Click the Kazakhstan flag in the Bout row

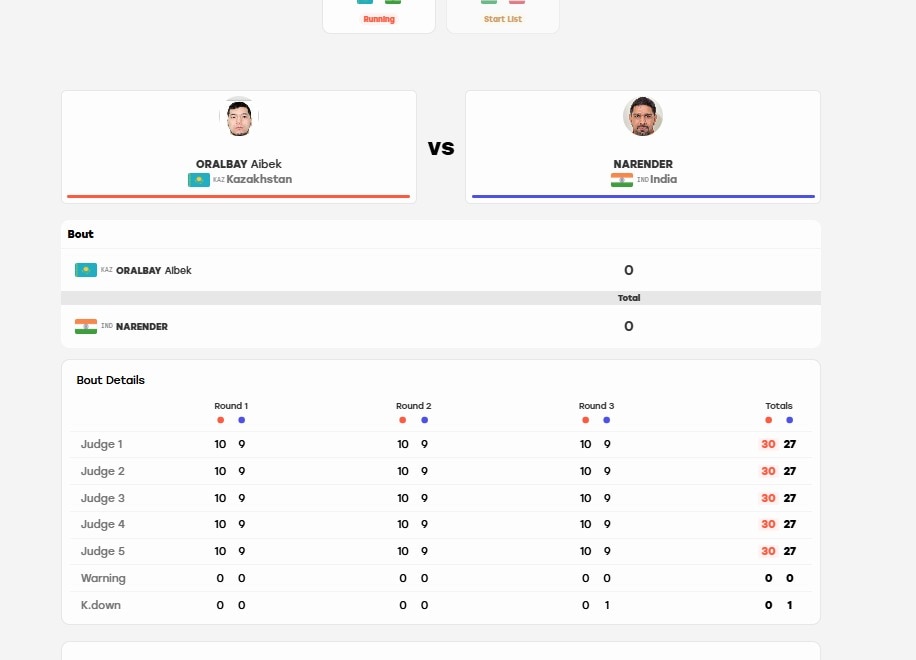point(86,270)
